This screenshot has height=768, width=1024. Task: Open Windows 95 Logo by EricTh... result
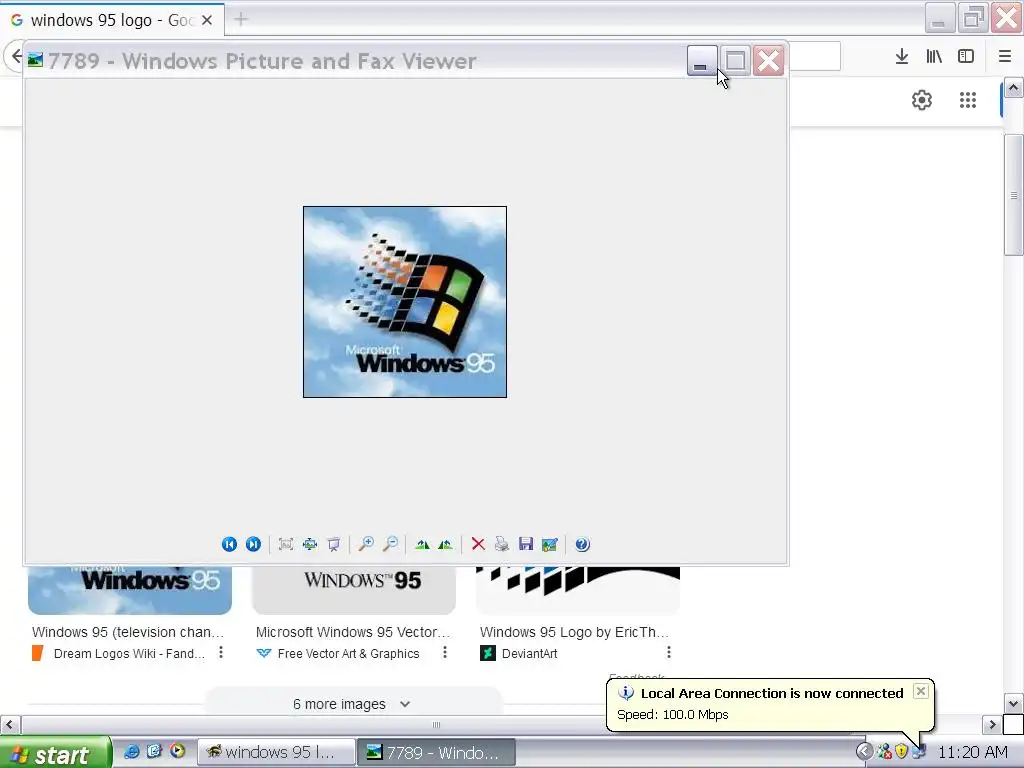click(574, 632)
